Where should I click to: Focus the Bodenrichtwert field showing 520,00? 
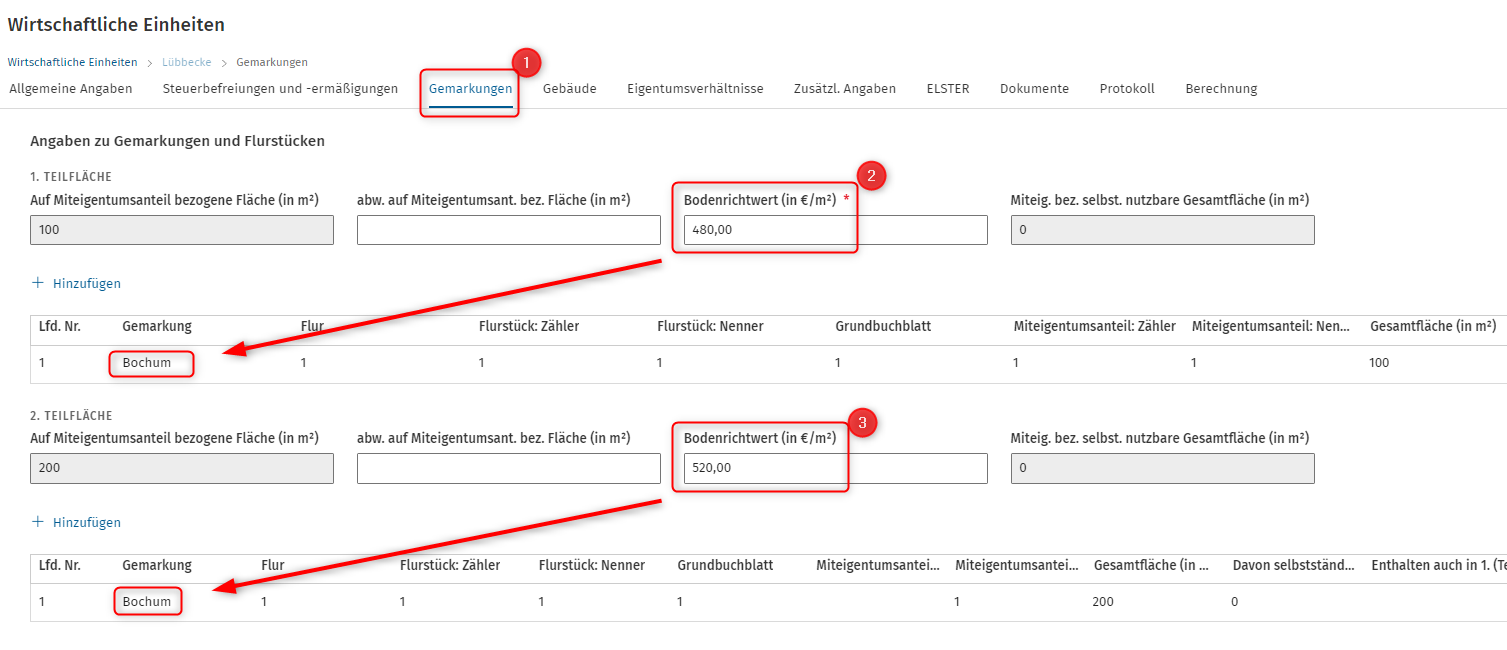point(836,469)
